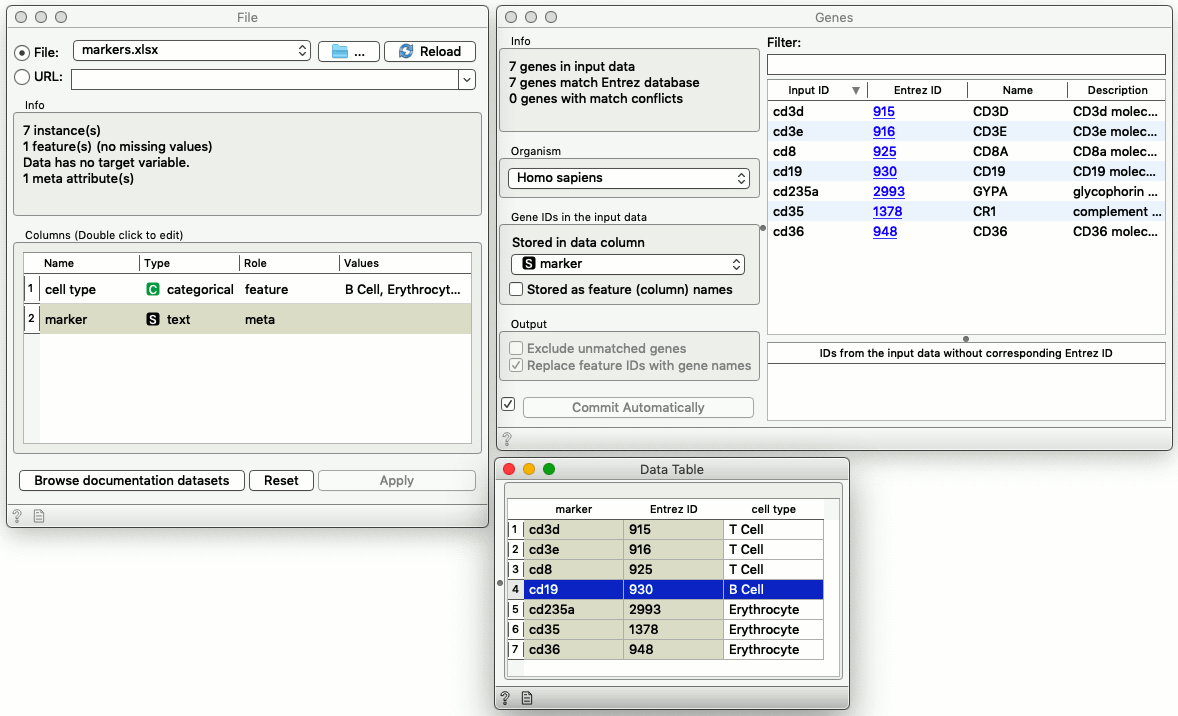Image resolution: width=1178 pixels, height=716 pixels.
Task: Click Entrez ID header in Data Table
Action: (x=673, y=509)
